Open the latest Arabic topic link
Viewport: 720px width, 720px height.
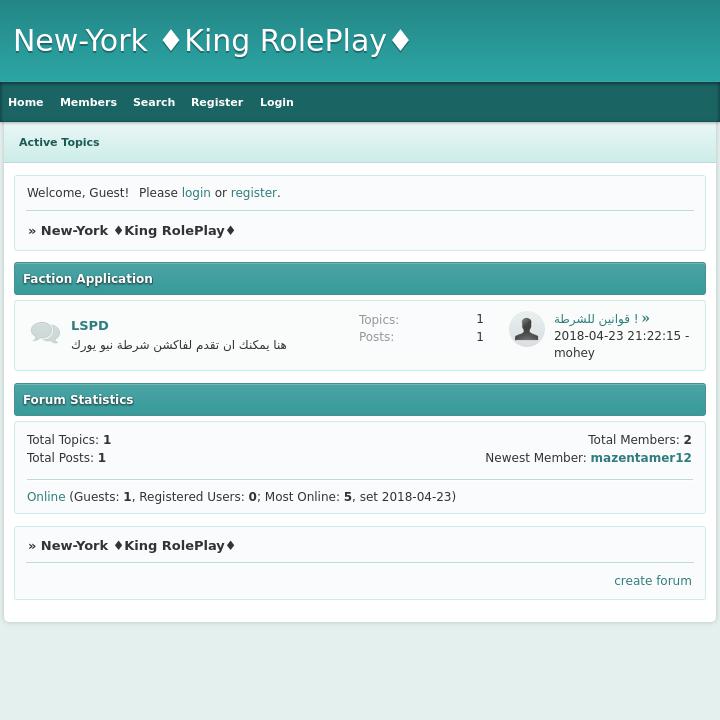[x=595, y=319]
